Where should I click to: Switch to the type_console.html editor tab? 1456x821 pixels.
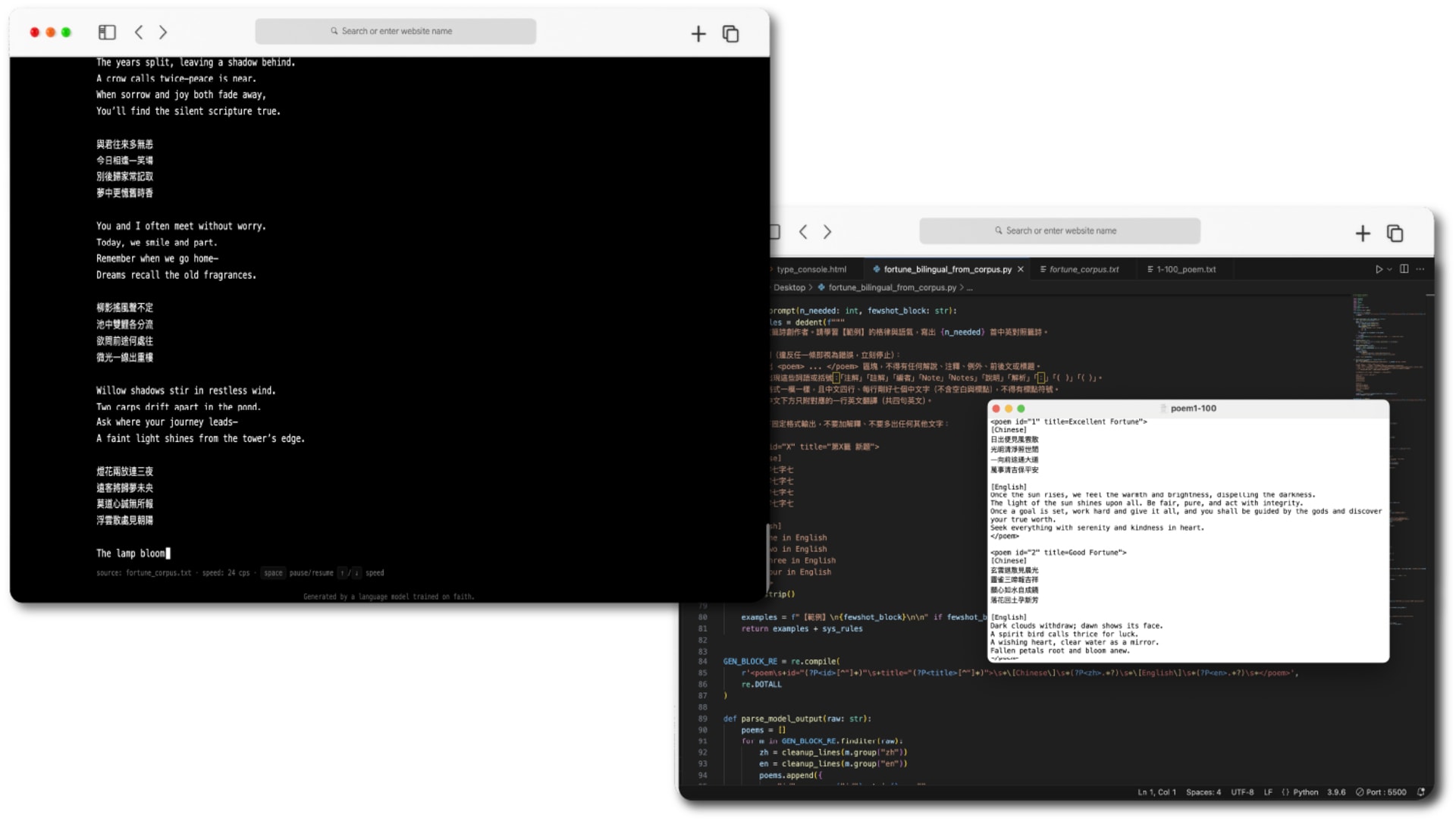pos(811,269)
